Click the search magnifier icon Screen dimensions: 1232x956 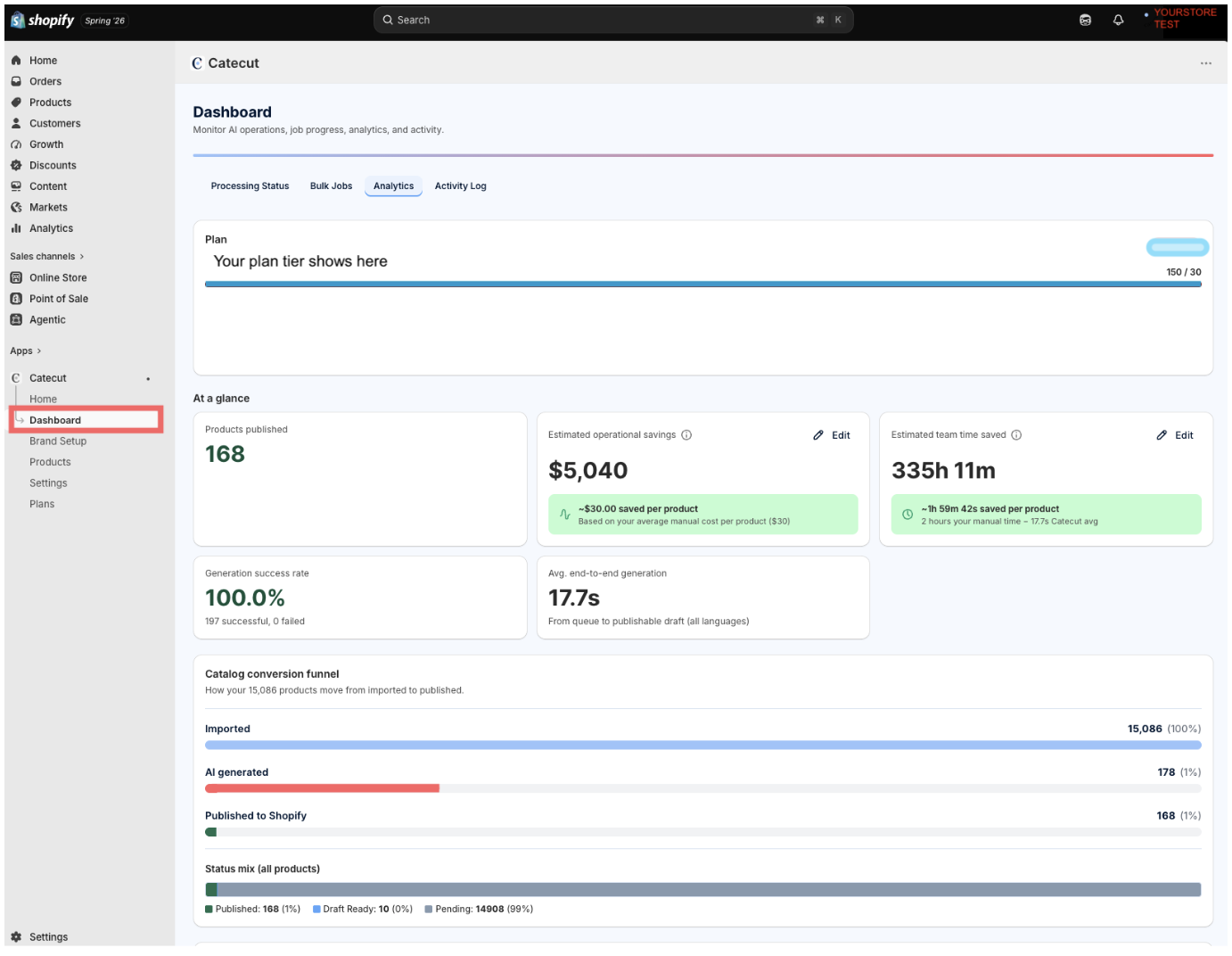[x=388, y=20]
